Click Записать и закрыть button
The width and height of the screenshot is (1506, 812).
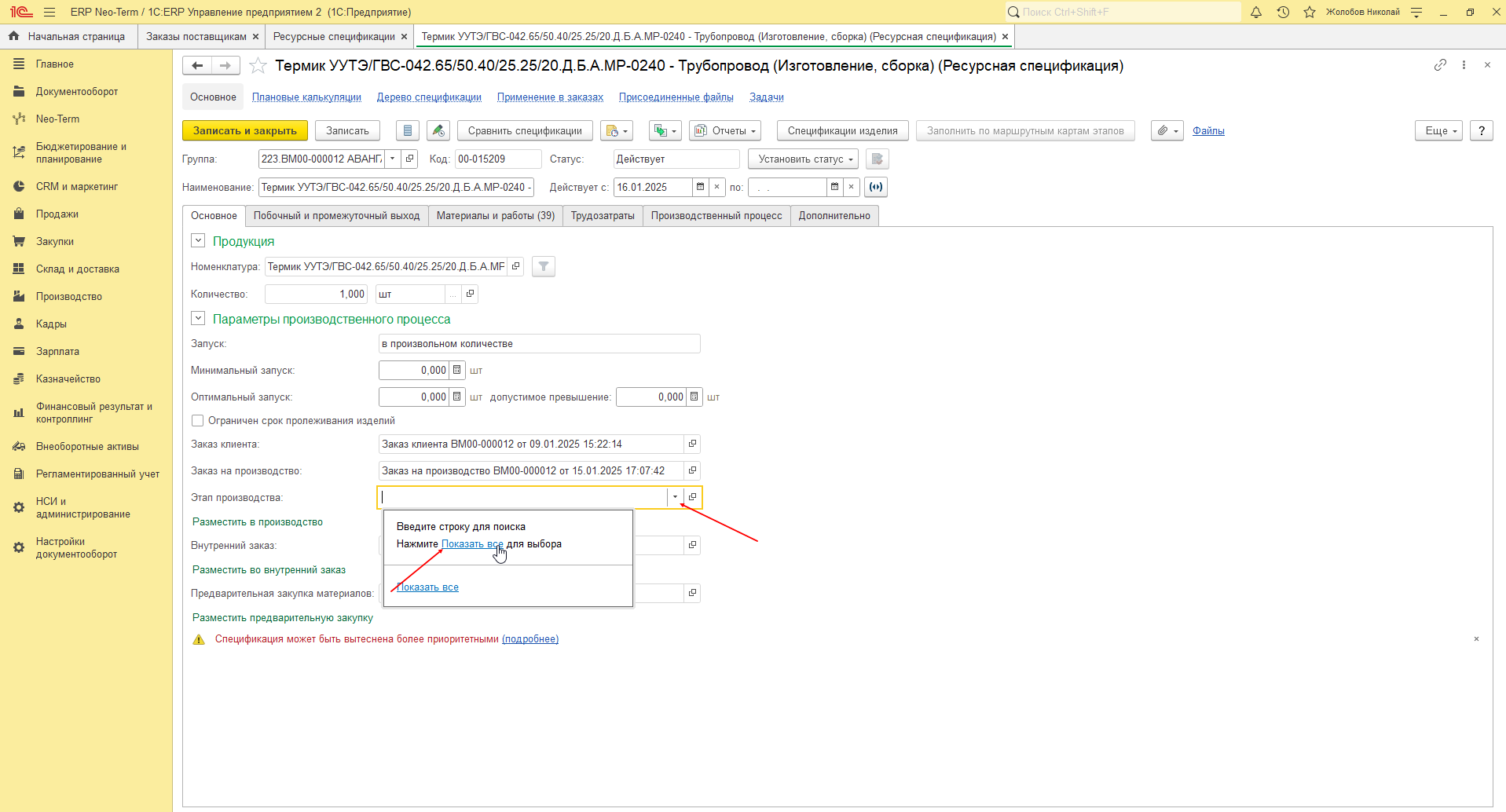(245, 130)
